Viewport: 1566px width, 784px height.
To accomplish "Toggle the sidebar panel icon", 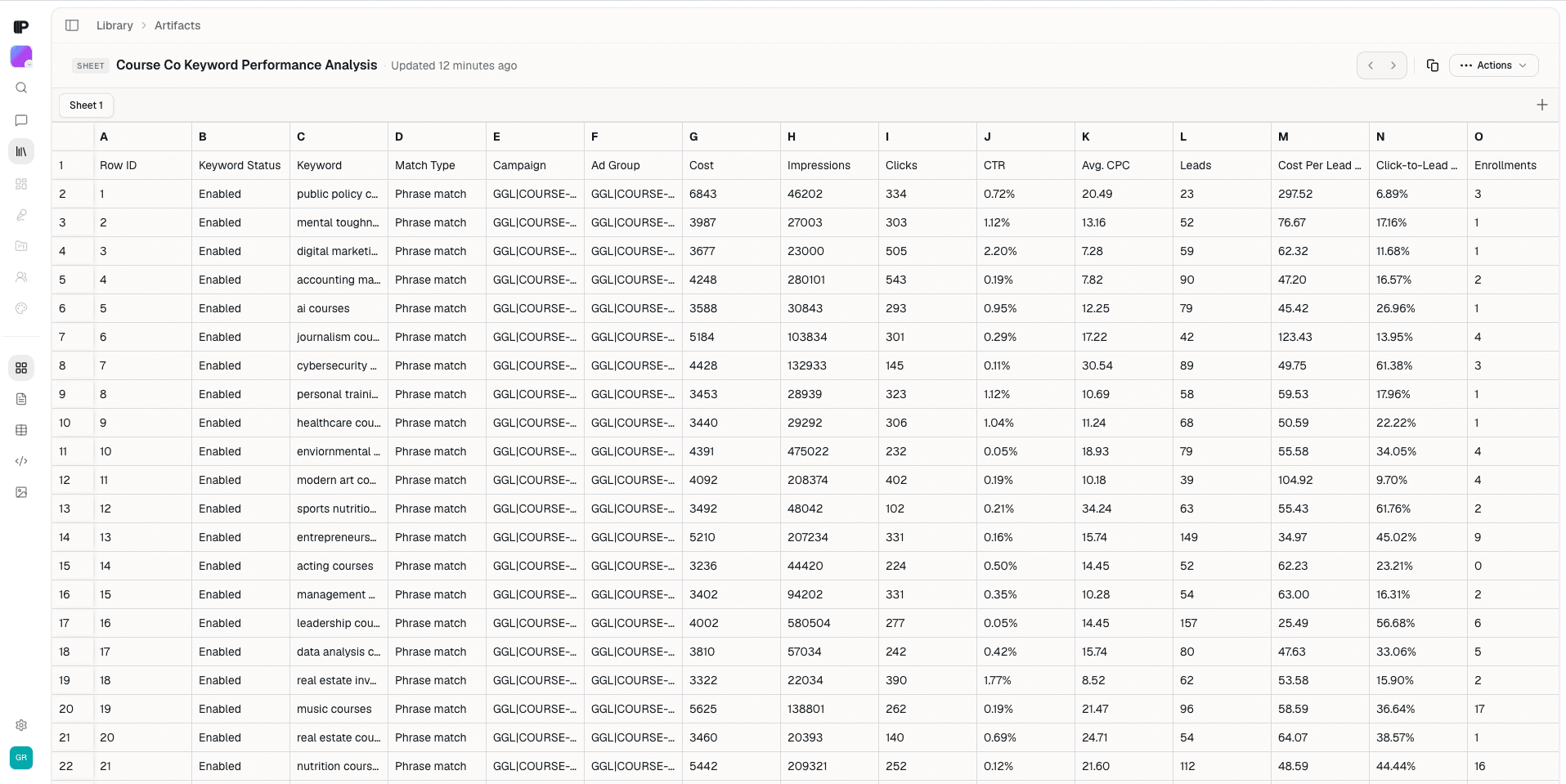I will (x=72, y=25).
